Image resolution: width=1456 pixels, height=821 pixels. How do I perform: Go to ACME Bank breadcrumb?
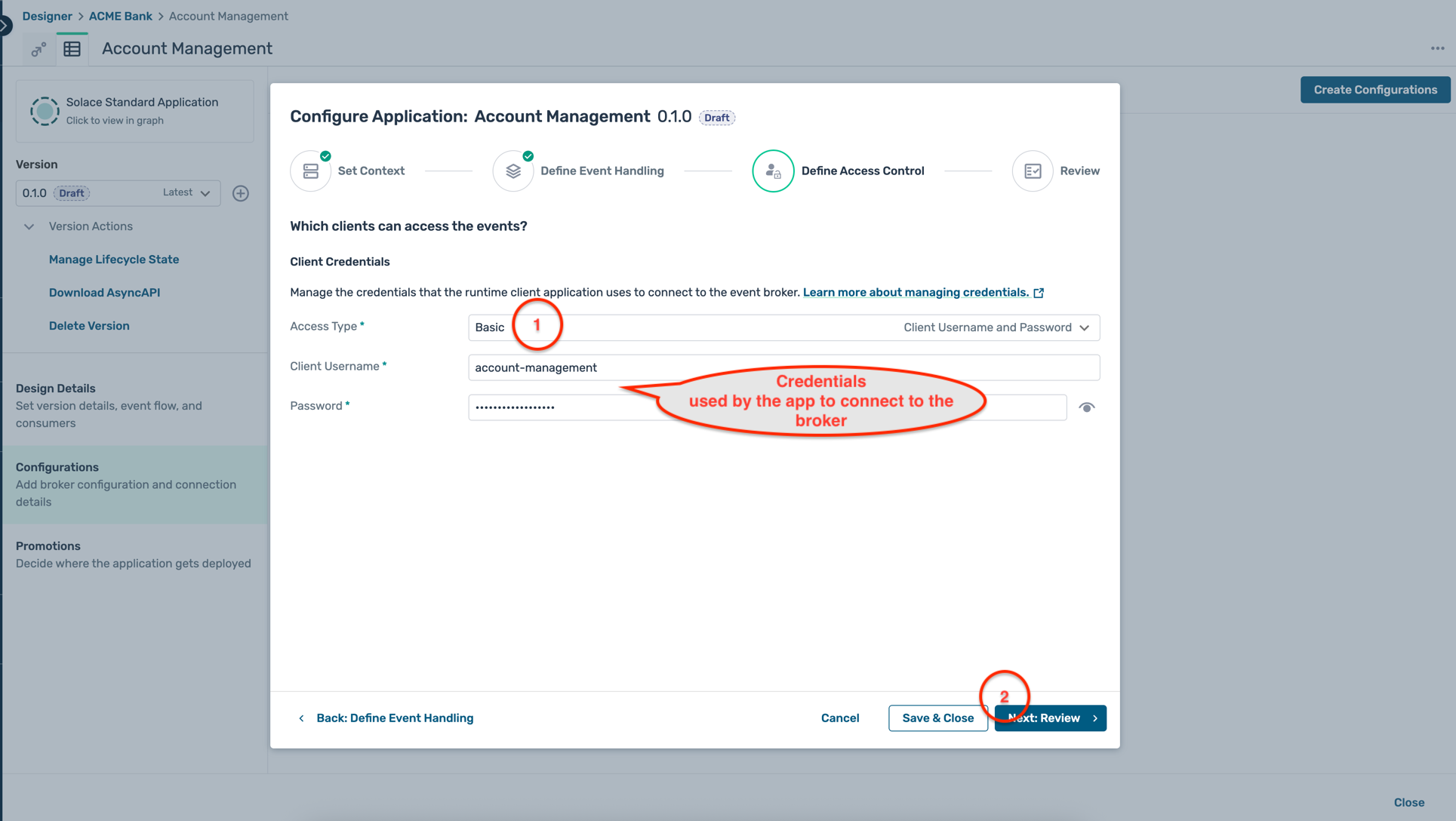(120, 16)
